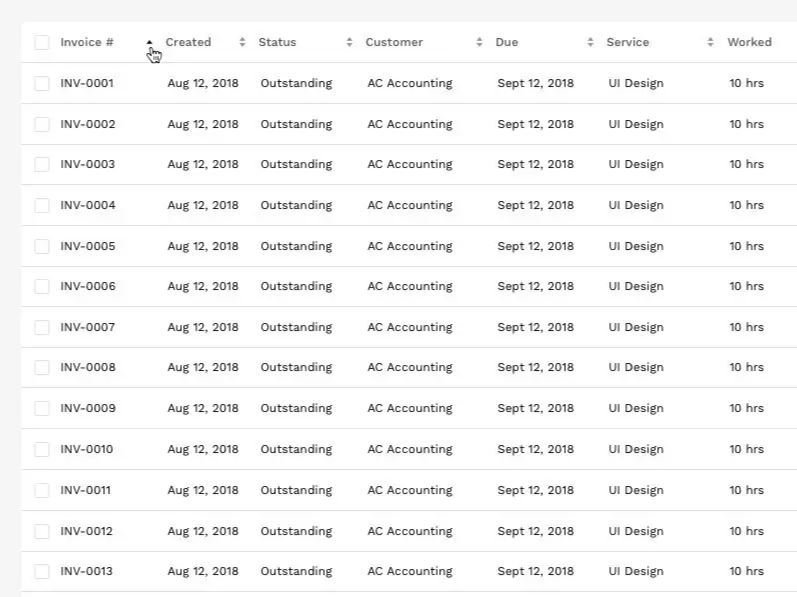
Task: Open invoice INV-0011
Action: coord(85,490)
